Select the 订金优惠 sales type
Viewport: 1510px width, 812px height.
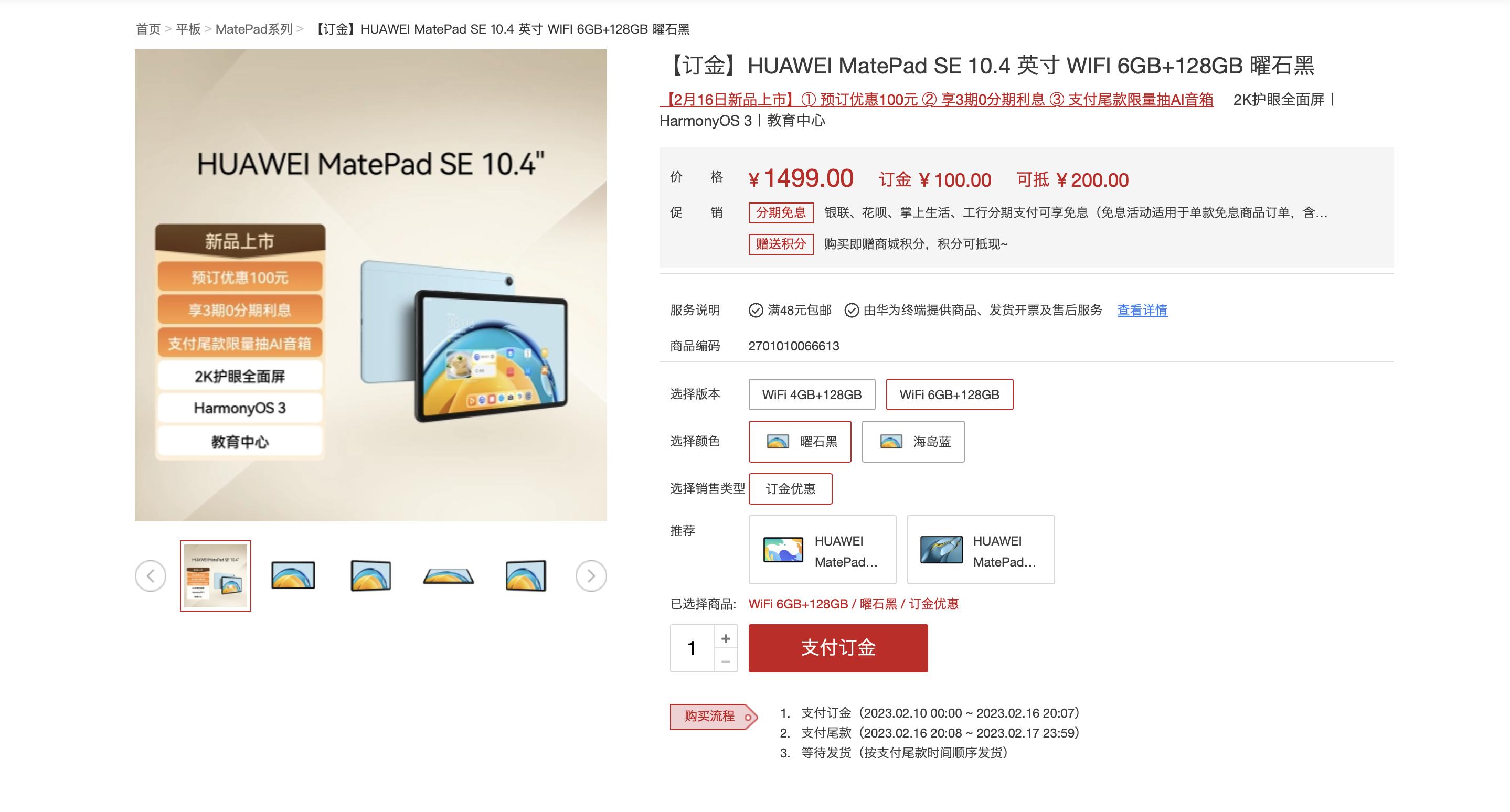[790, 488]
